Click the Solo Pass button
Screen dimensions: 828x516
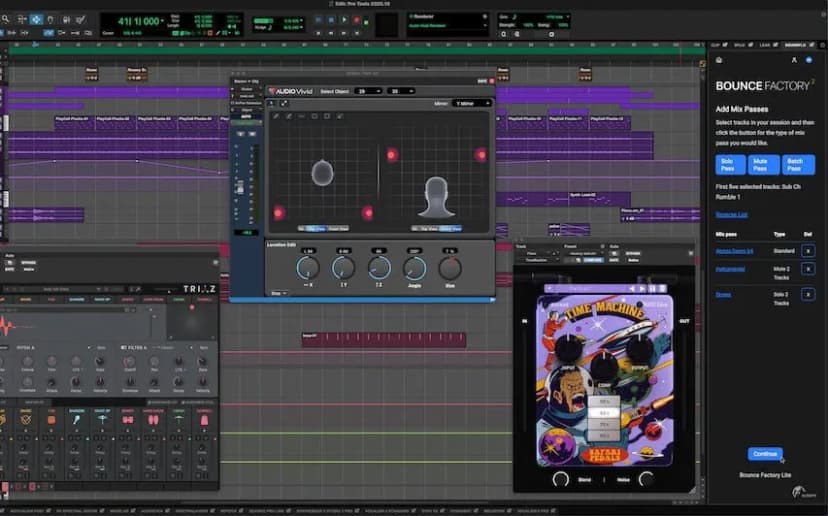(730, 165)
